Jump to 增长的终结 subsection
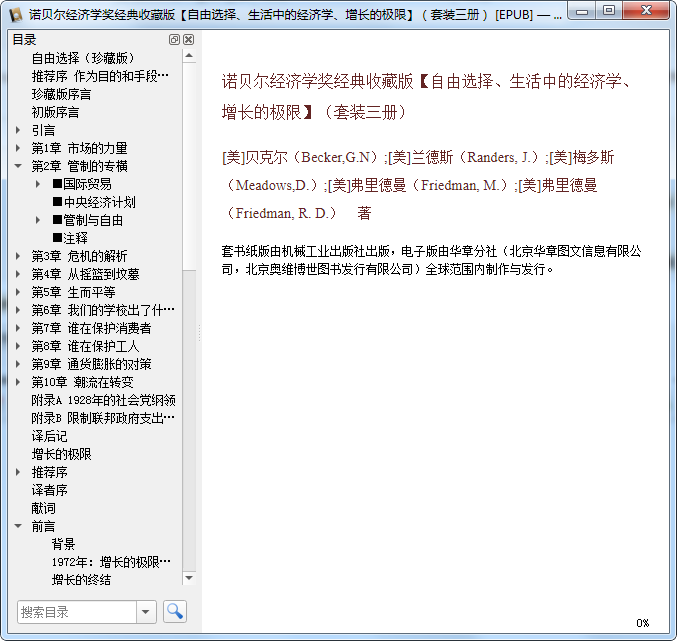 click(81, 580)
